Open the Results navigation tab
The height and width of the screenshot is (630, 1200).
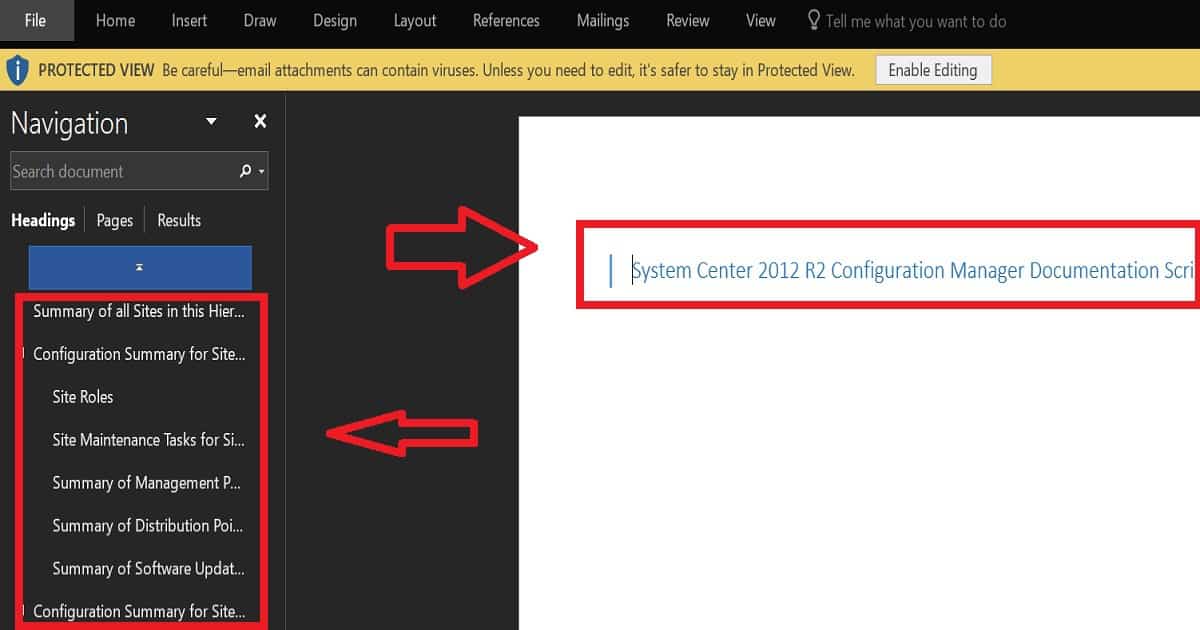(x=179, y=220)
